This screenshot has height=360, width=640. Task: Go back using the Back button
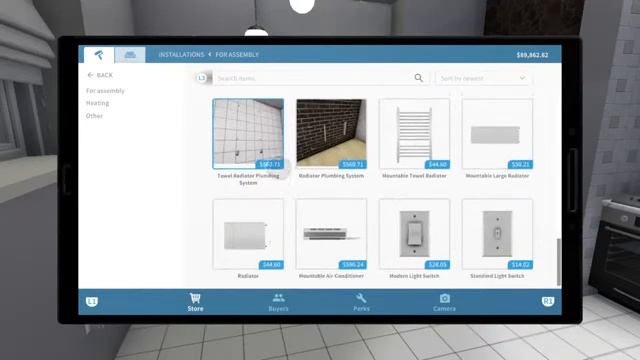coord(100,75)
